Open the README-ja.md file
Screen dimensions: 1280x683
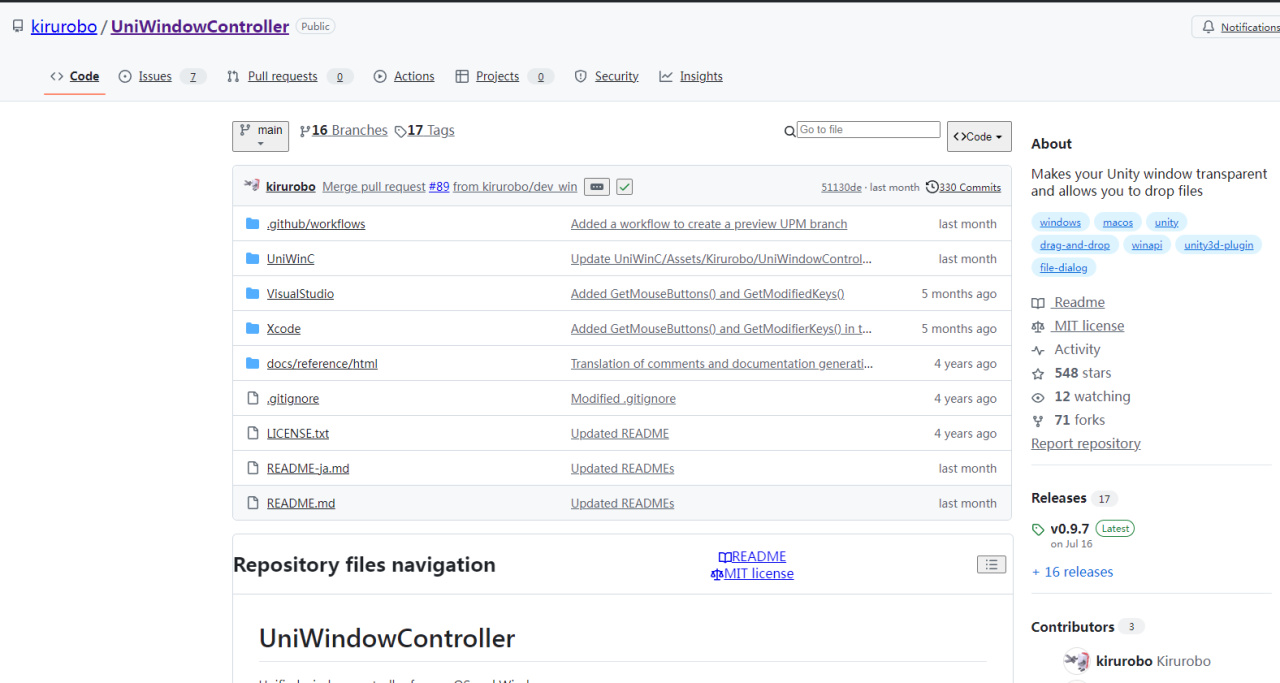tap(308, 469)
